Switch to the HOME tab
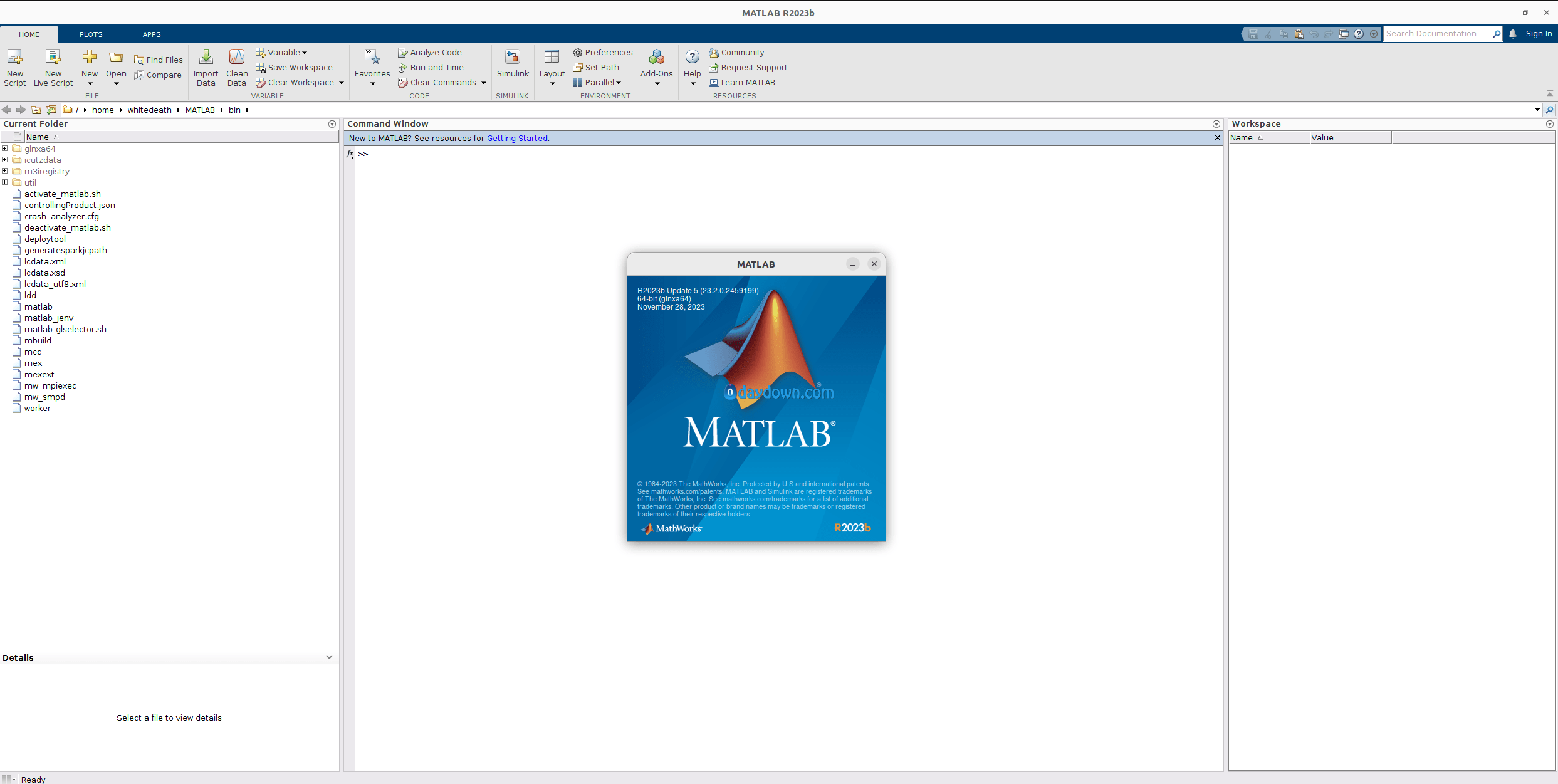The image size is (1558, 784). [29, 34]
